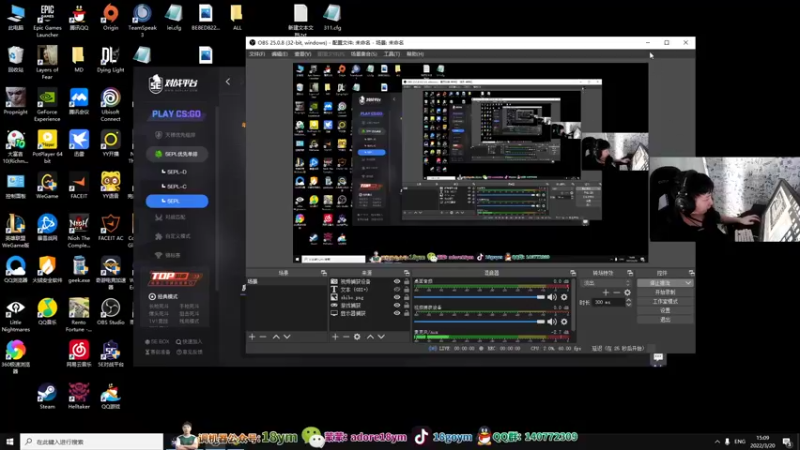800x450 pixels.
Task: Mute the second mixer channel speaker icon
Action: 552,321
